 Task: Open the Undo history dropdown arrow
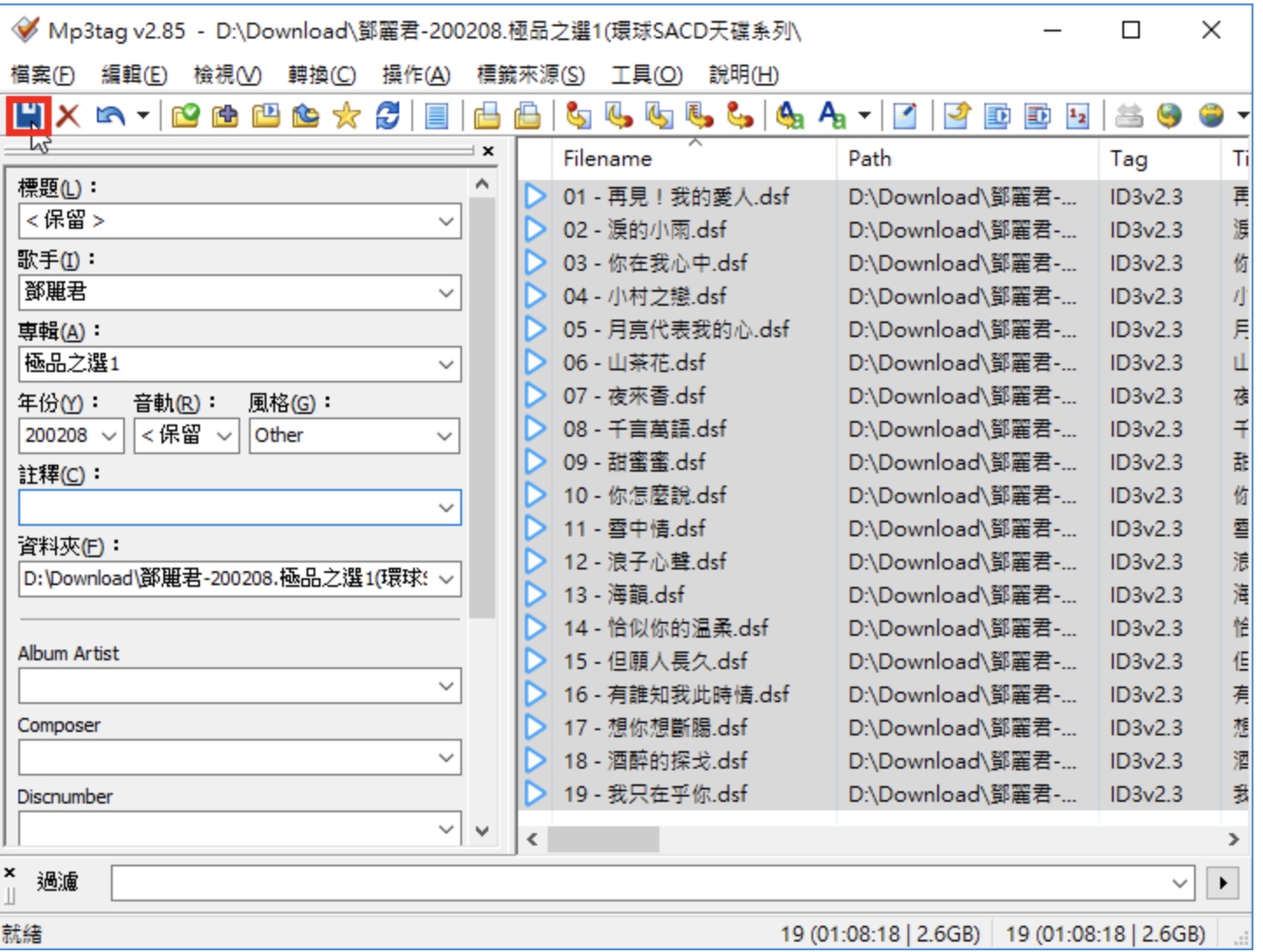click(x=142, y=115)
